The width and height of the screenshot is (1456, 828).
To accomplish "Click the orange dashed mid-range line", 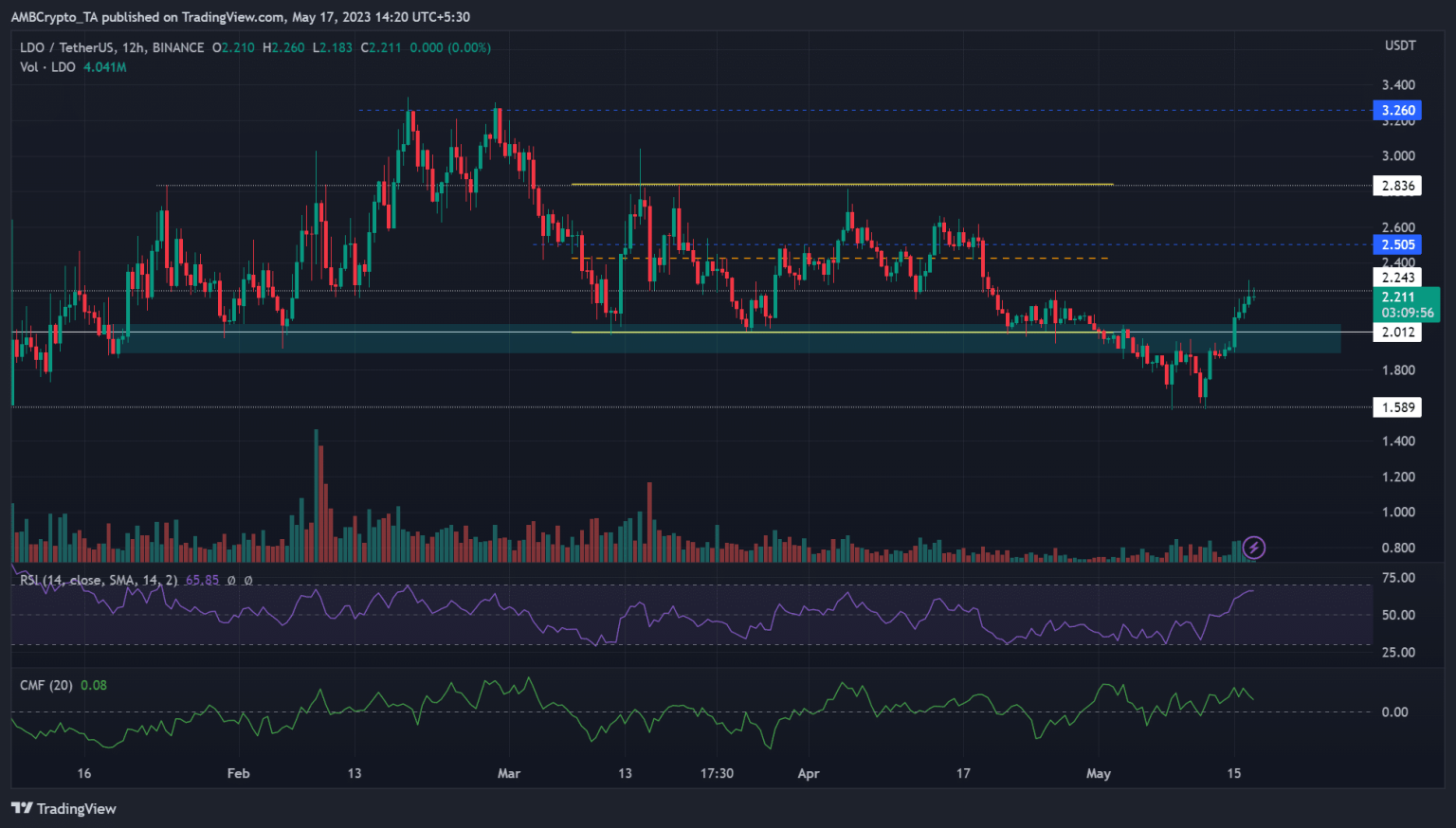I will (853, 258).
